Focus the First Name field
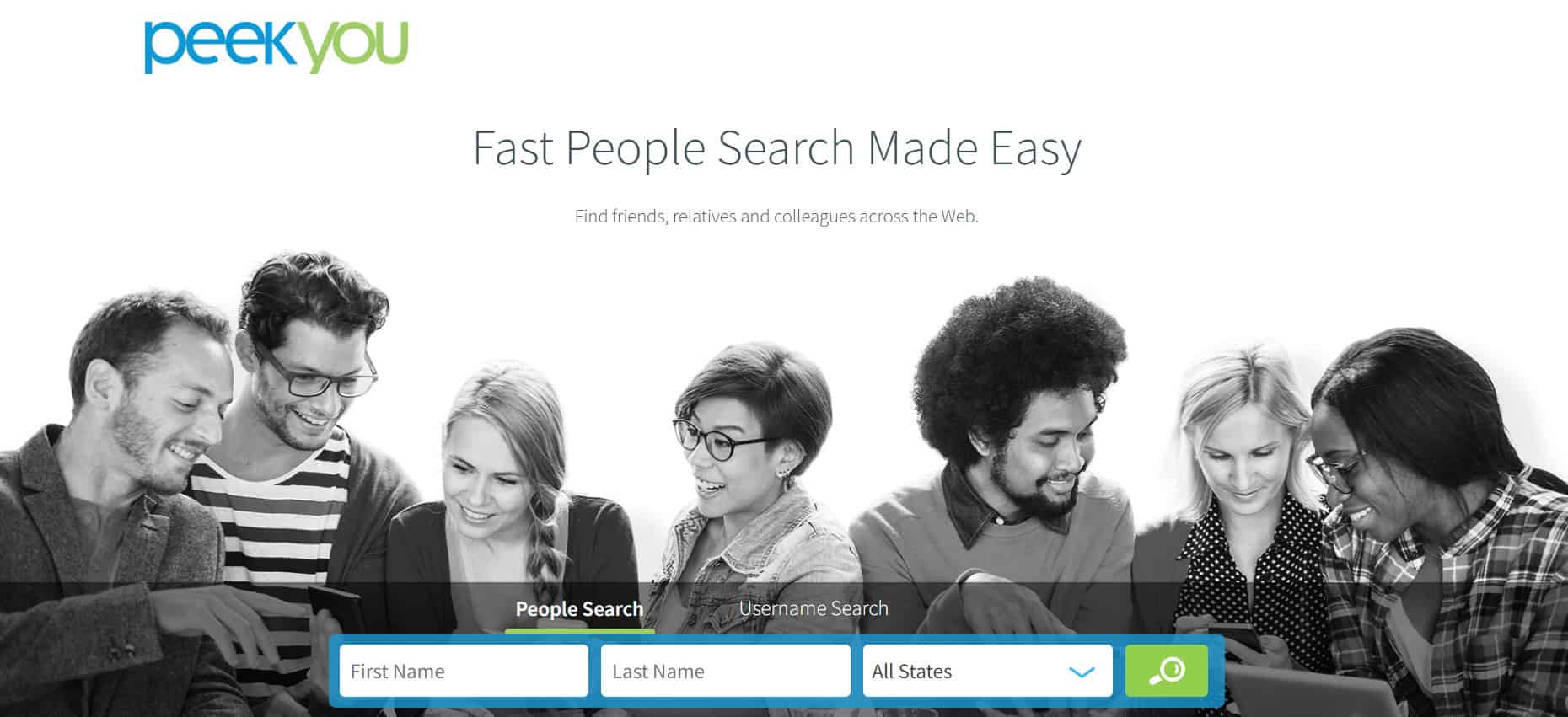This screenshot has height=717, width=1568. click(x=464, y=671)
